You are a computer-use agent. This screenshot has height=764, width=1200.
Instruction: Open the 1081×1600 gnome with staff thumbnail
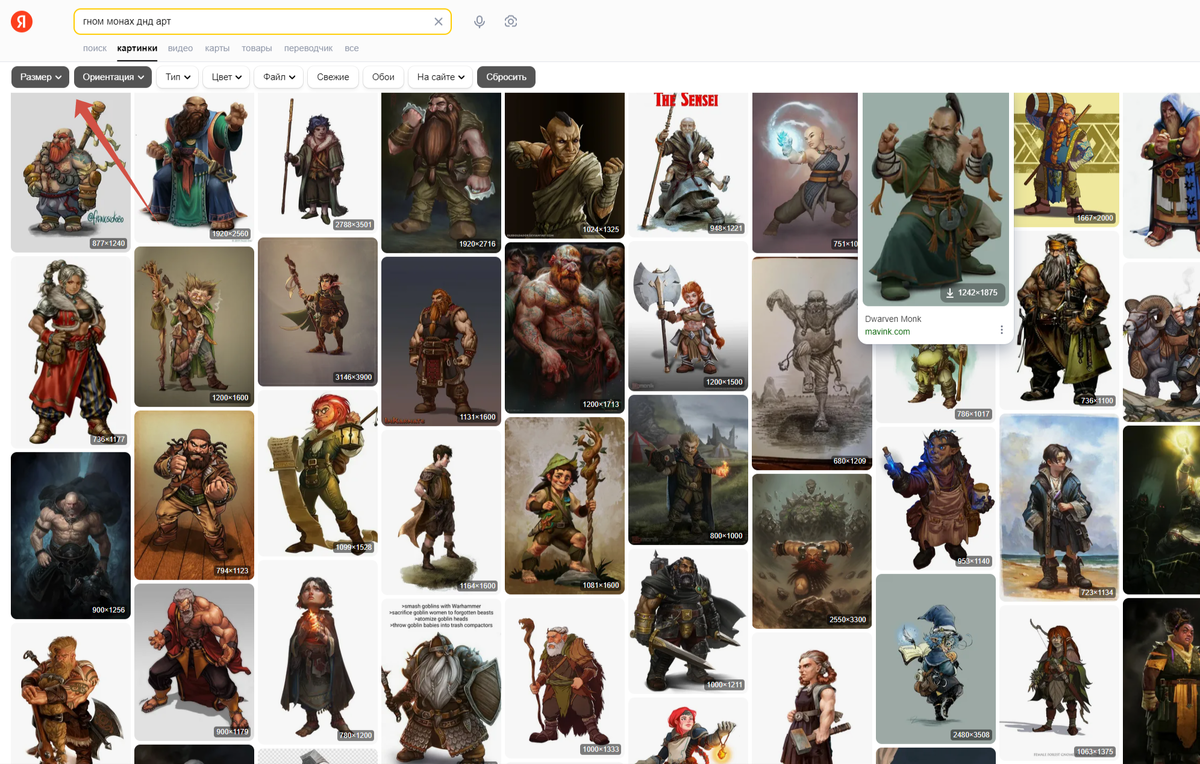click(x=565, y=506)
